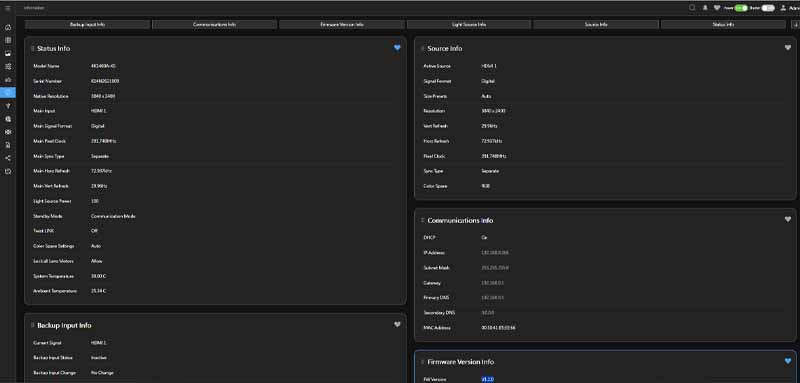
Task: Go to the home icon in the sidebar
Action: pyautogui.click(x=8, y=27)
